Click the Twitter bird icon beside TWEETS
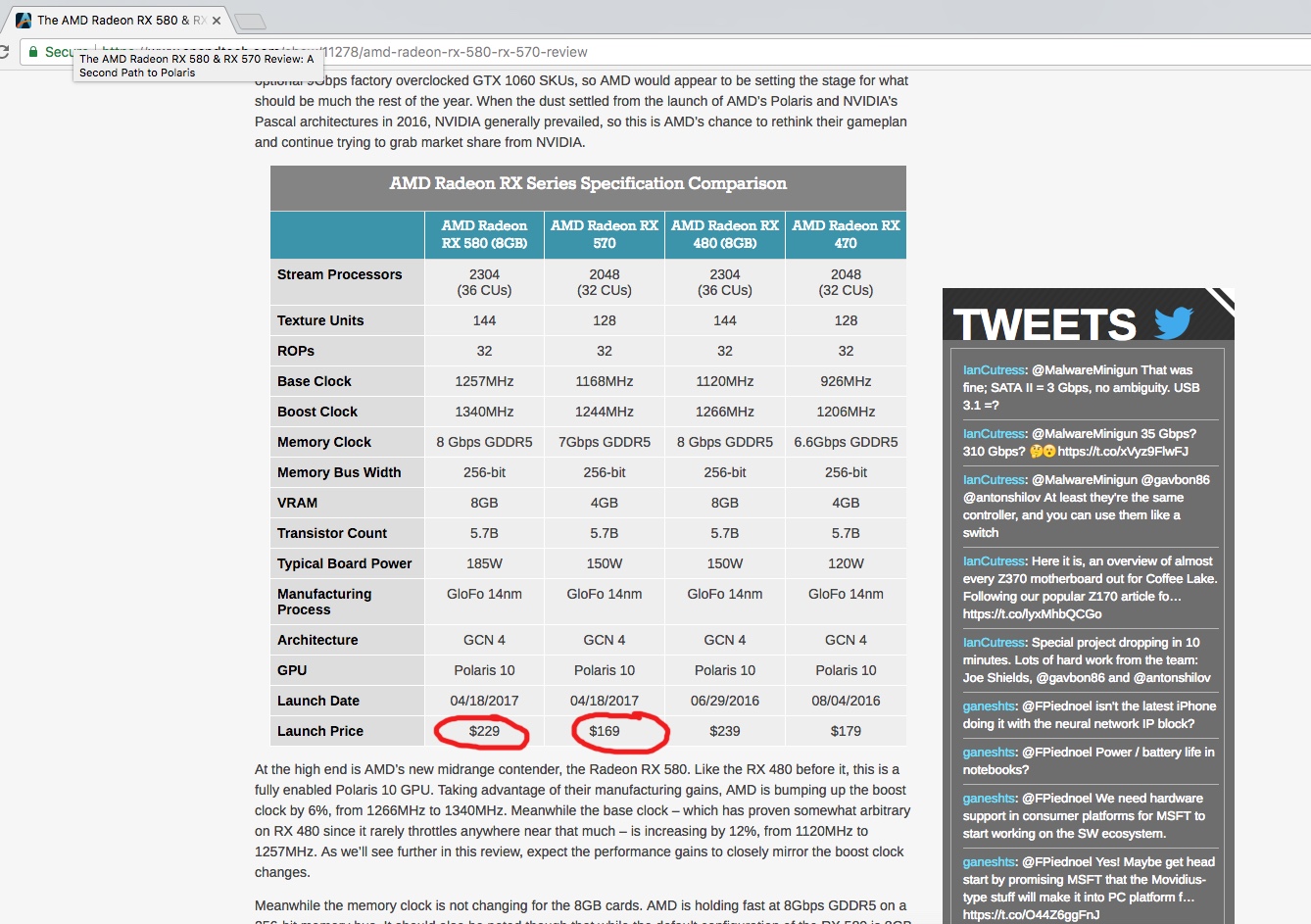This screenshot has width=1311, height=924. tap(1174, 322)
